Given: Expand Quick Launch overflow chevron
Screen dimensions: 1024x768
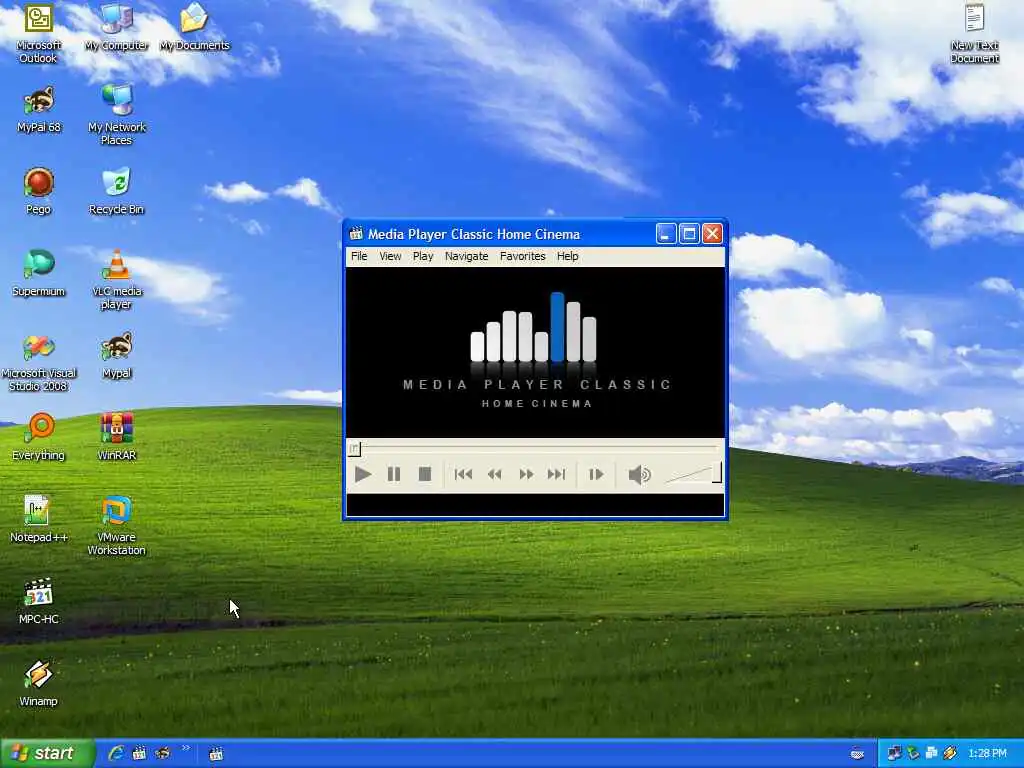Looking at the screenshot, I should coord(186,748).
